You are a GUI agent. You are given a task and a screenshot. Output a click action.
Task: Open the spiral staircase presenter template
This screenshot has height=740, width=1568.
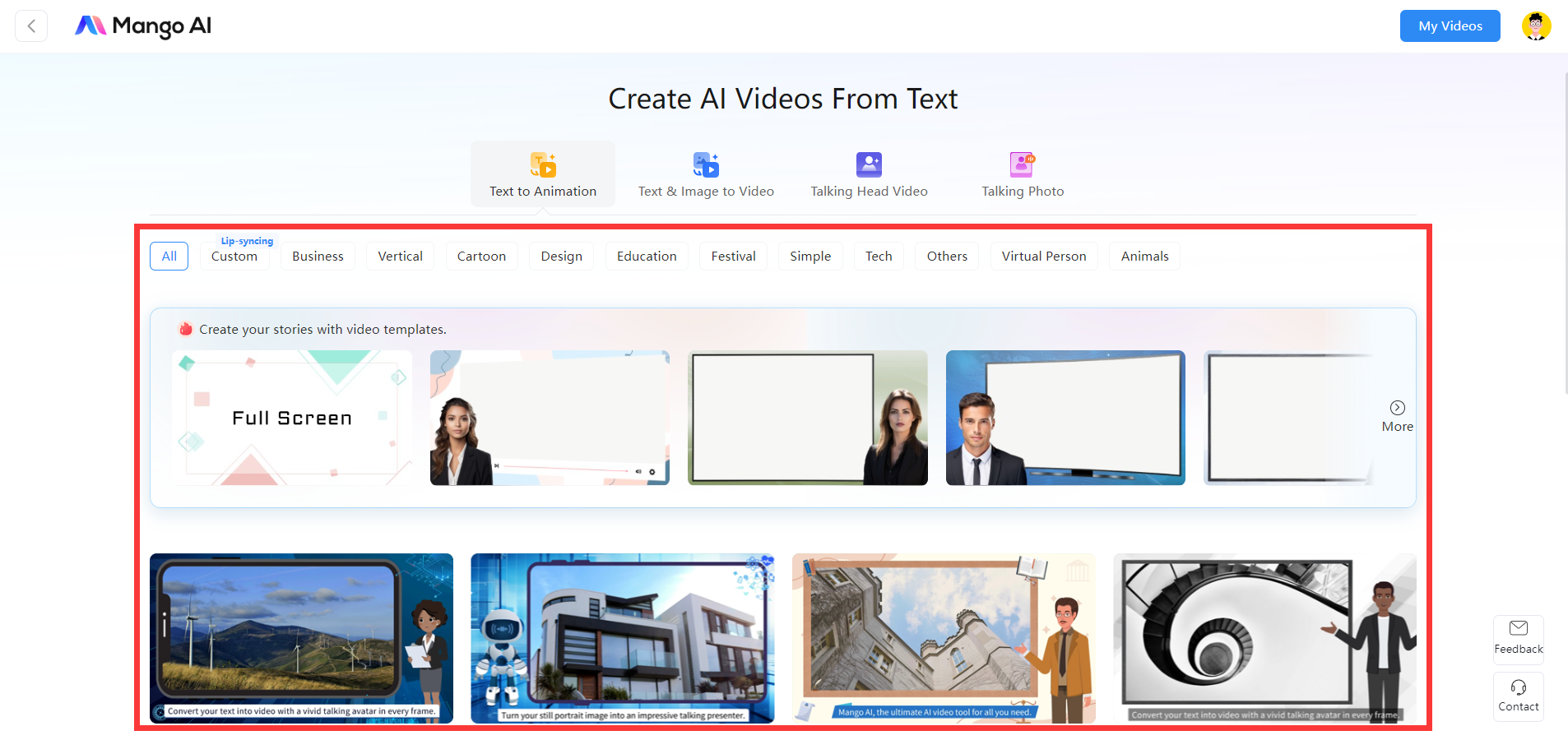tap(1264, 638)
